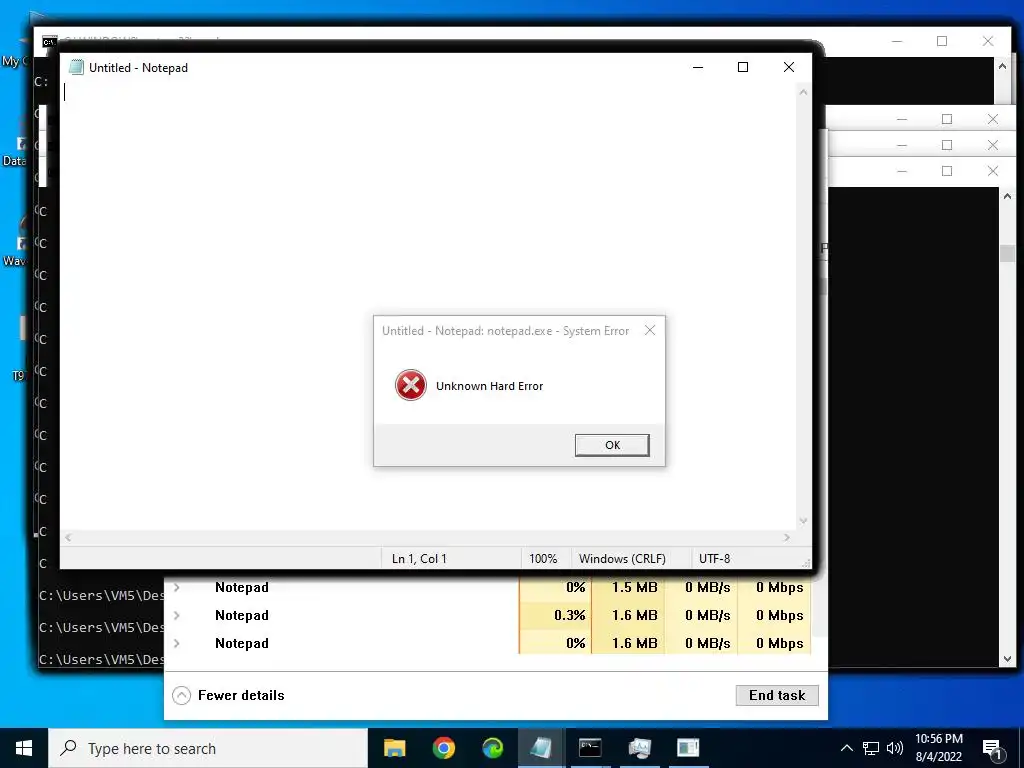The width and height of the screenshot is (1024, 768).
Task: Expand the Notepad row showing 0.3% CPU
Action: point(177,615)
